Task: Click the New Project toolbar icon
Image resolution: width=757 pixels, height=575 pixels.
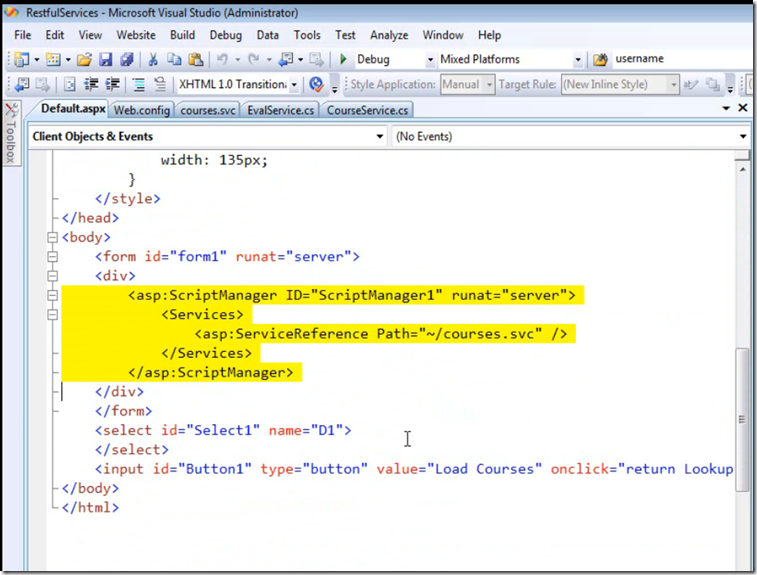Action: [22, 59]
